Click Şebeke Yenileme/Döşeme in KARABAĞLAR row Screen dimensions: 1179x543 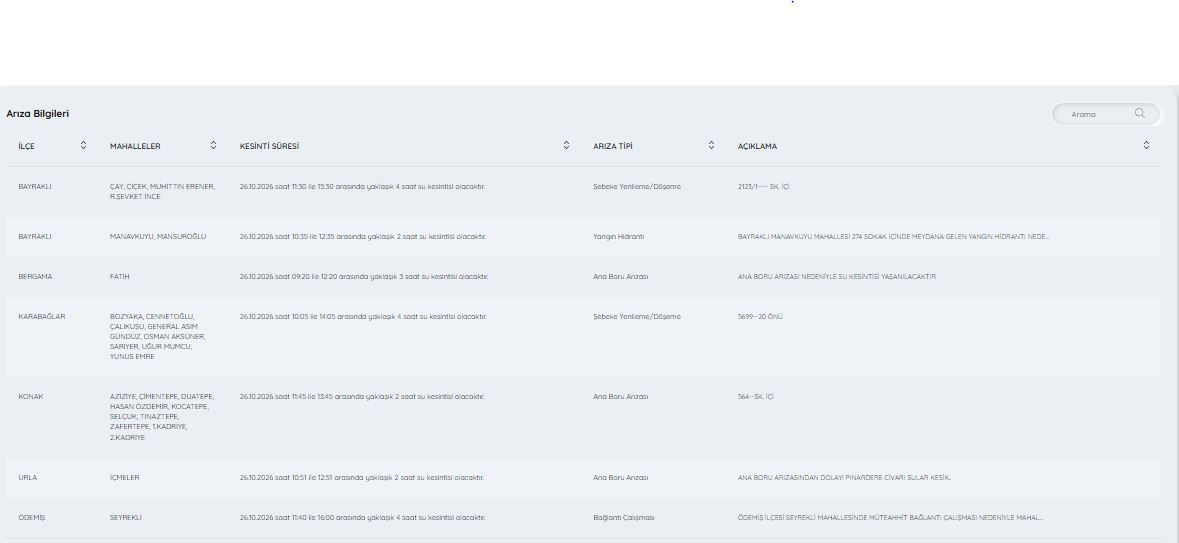tap(637, 317)
